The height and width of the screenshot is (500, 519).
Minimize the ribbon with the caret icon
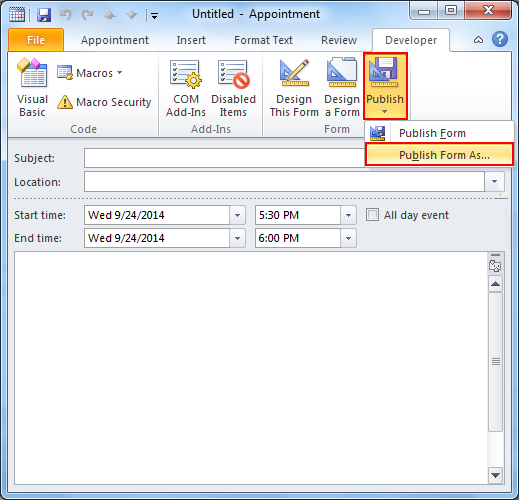click(x=478, y=40)
